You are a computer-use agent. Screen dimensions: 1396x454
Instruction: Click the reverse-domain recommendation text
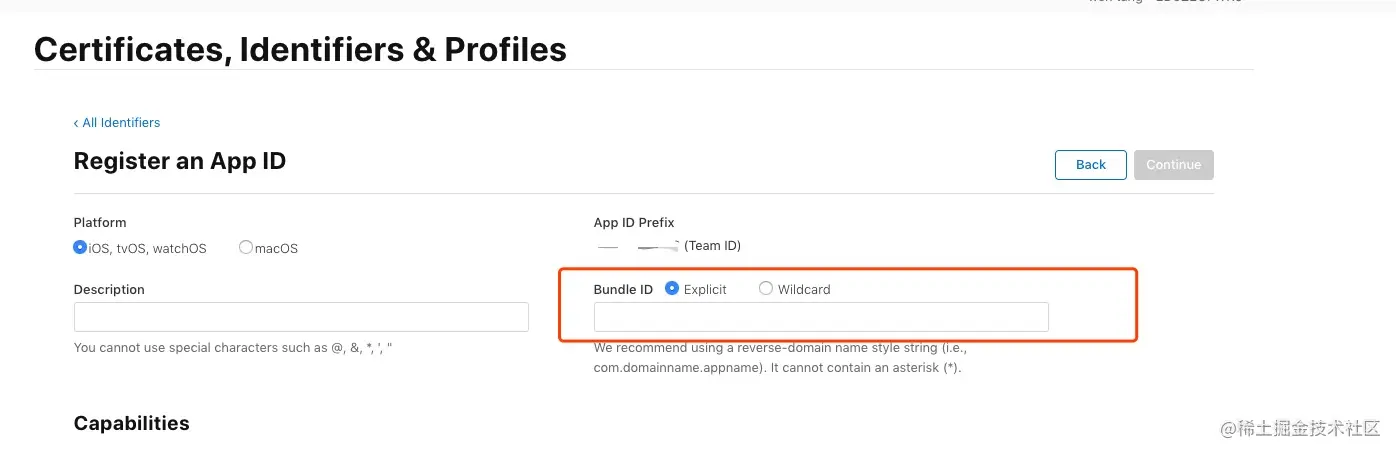[x=780, y=357]
